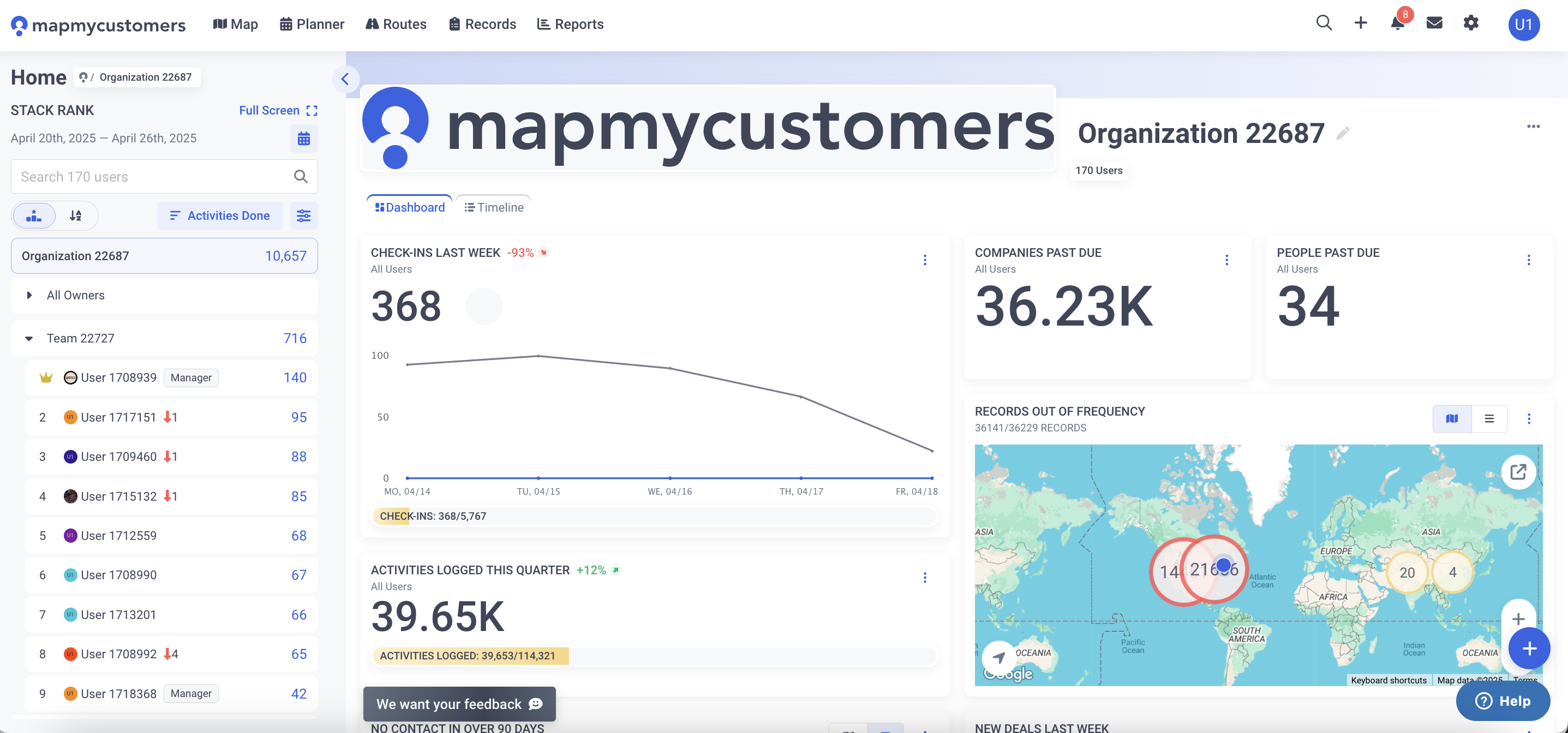Open Records Out of Frequency card options
Viewport: 1568px width, 733px height.
click(x=1528, y=418)
